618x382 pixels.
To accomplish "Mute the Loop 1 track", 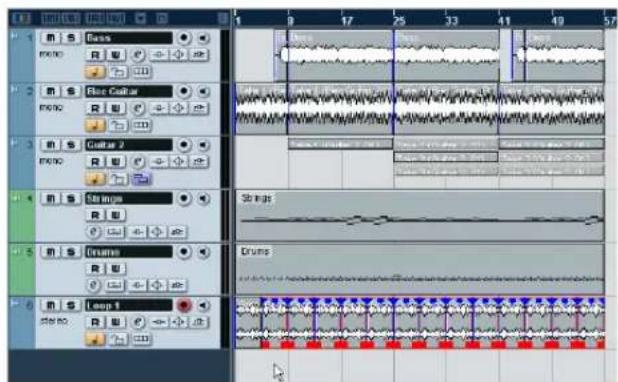I will coord(50,306).
